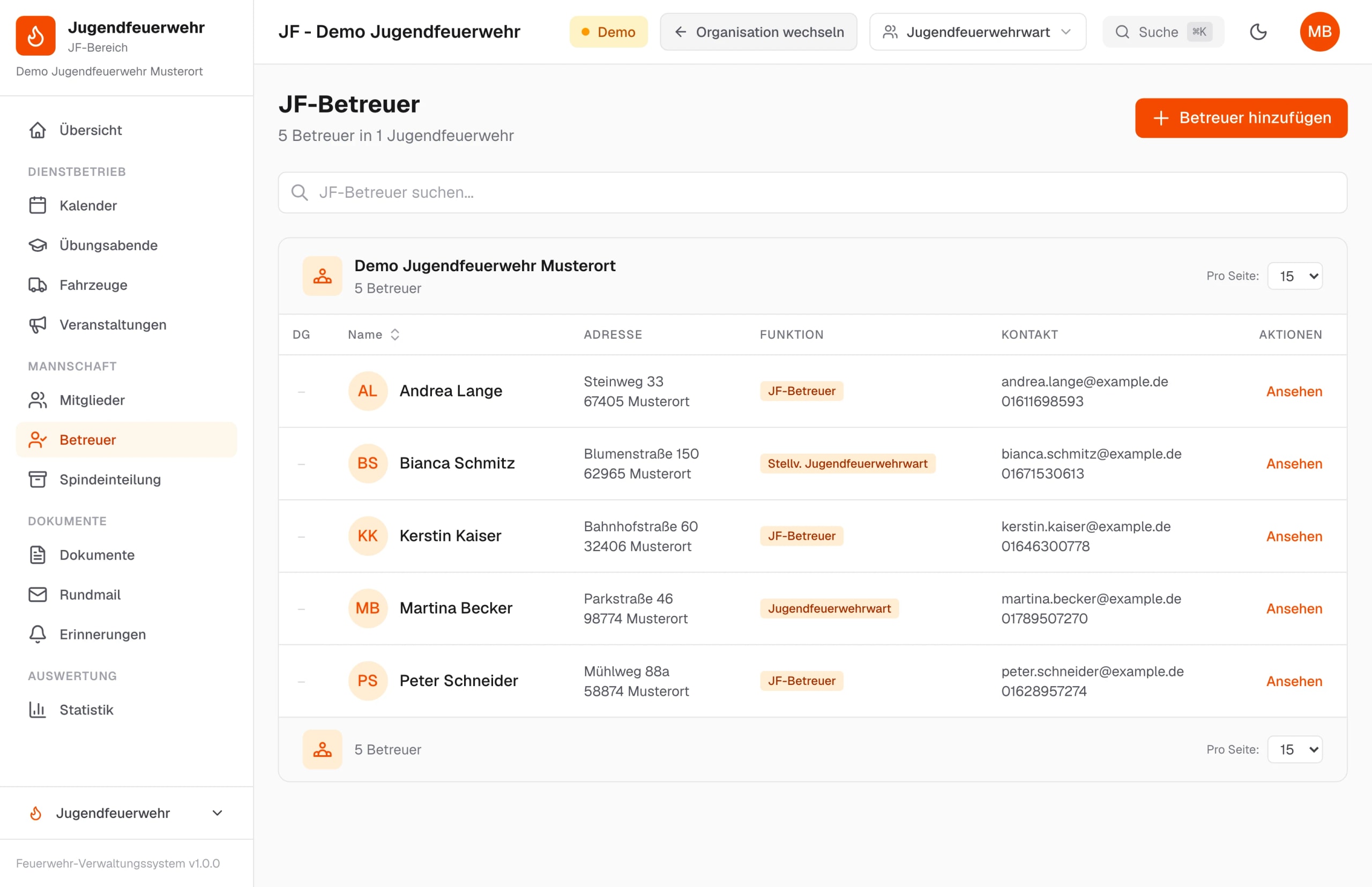
Task: Click the footer group icon next to 5 Betreuer
Action: [323, 750]
